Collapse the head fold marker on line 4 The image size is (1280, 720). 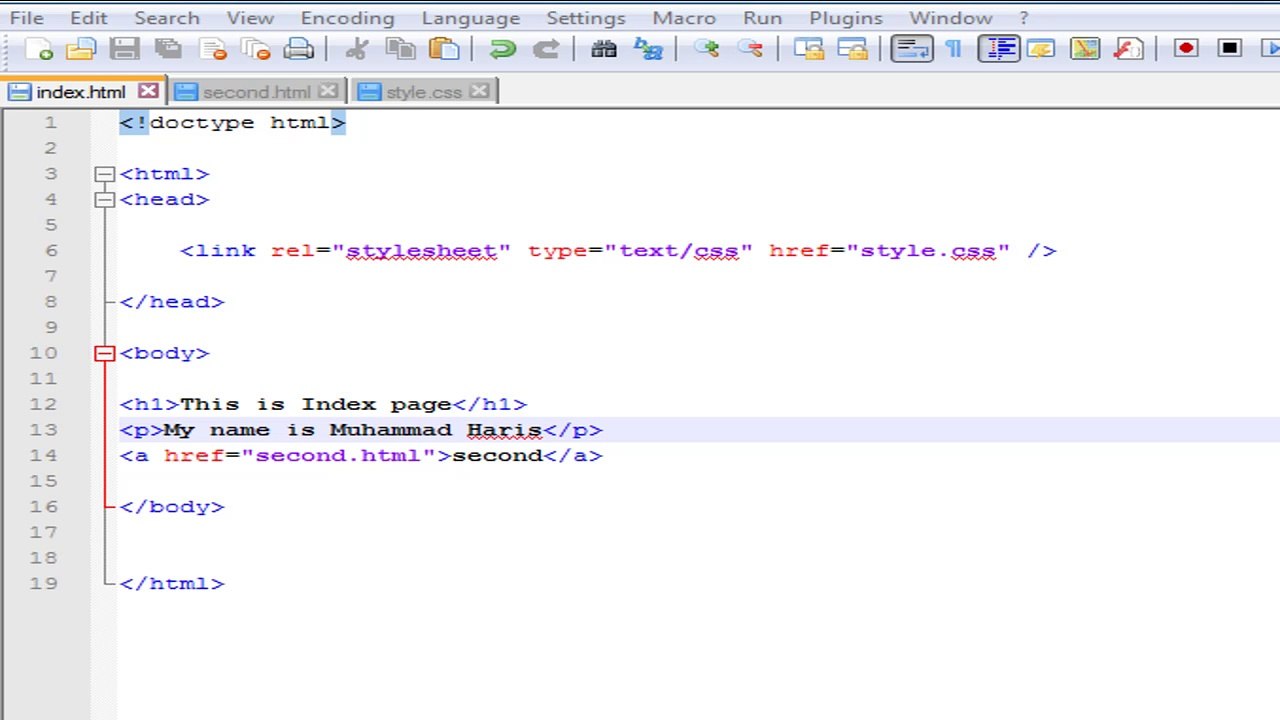tap(104, 199)
